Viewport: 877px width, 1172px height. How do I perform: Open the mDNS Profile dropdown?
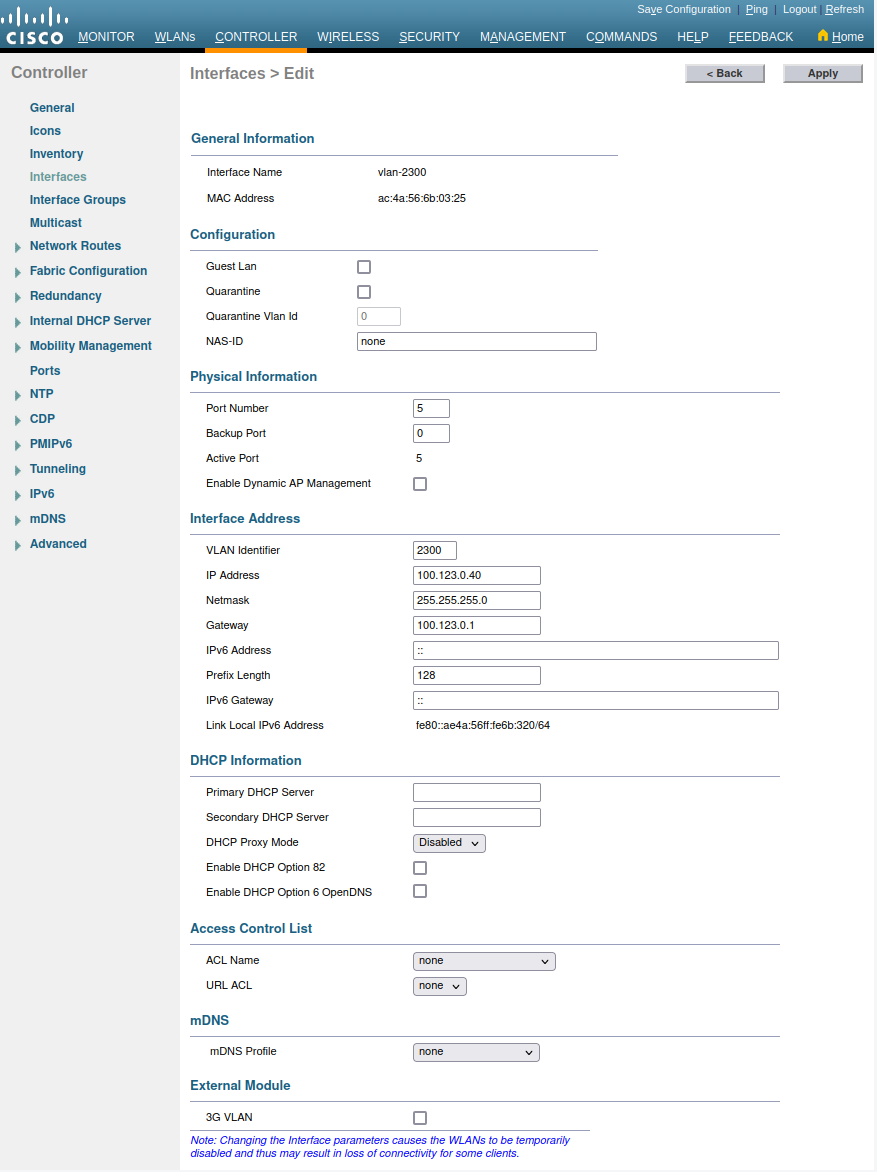coord(476,1052)
